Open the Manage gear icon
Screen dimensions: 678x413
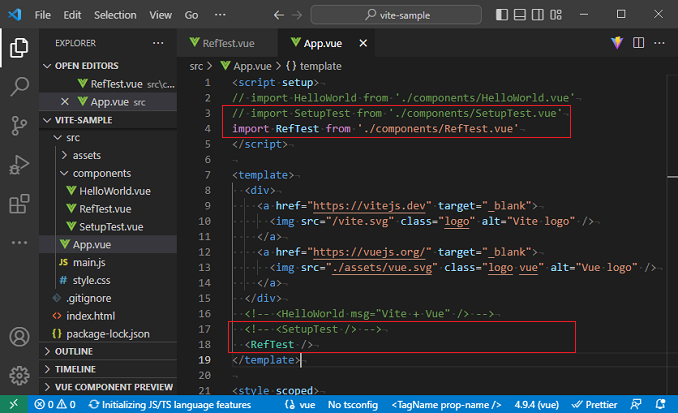(x=19, y=375)
